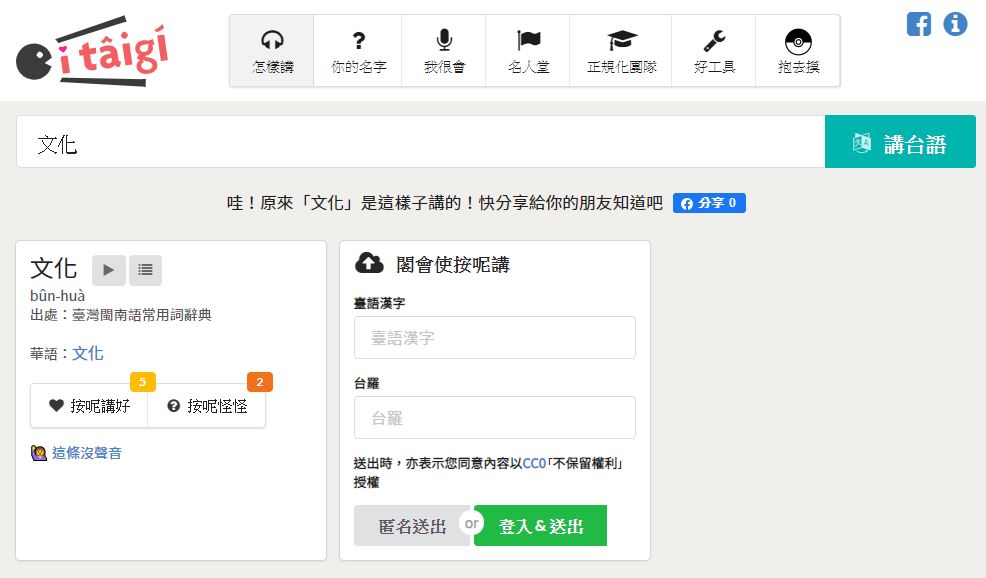Vote 按呢講好 with the heart
The image size is (986, 578).
point(89,406)
